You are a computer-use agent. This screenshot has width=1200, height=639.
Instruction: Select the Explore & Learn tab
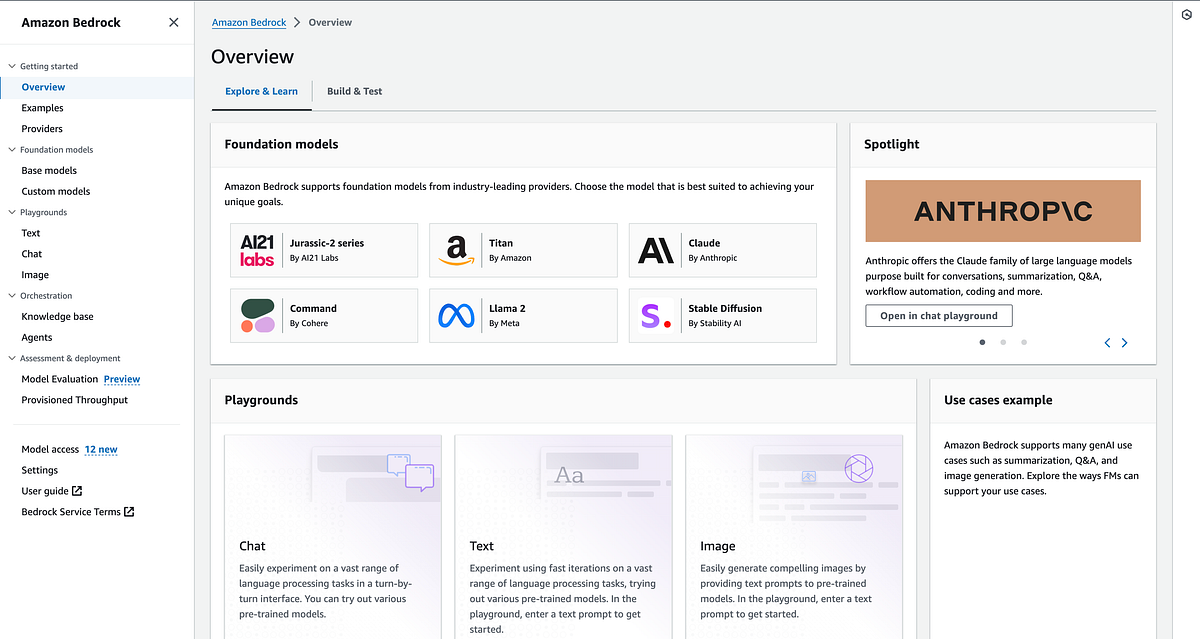point(261,90)
